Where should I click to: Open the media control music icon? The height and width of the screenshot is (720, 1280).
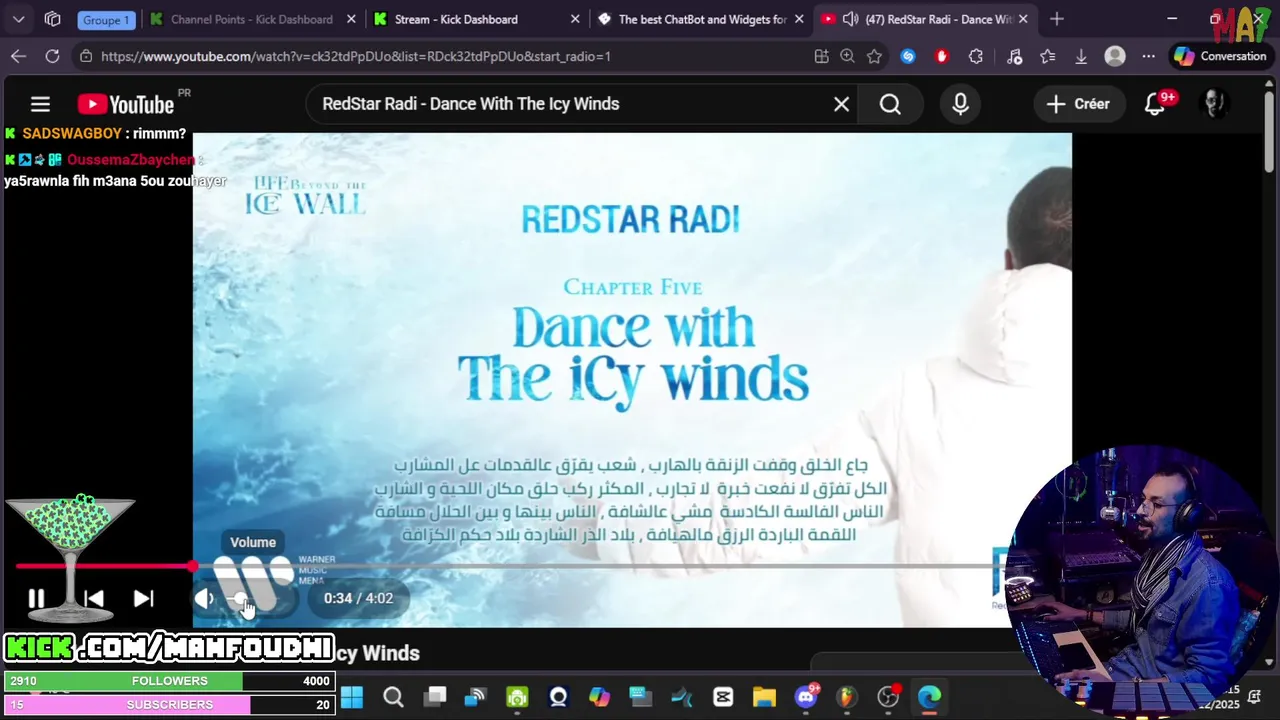tap(1015, 56)
